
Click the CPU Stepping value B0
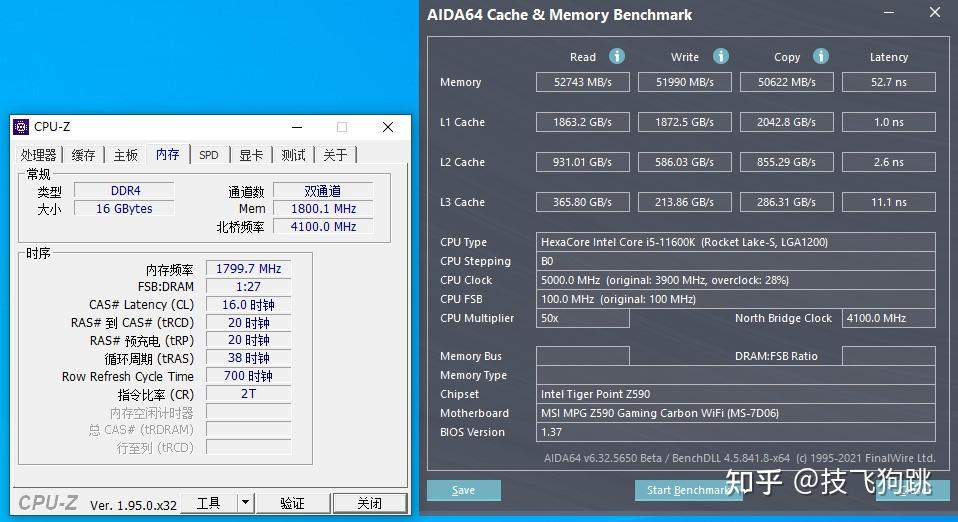736,261
